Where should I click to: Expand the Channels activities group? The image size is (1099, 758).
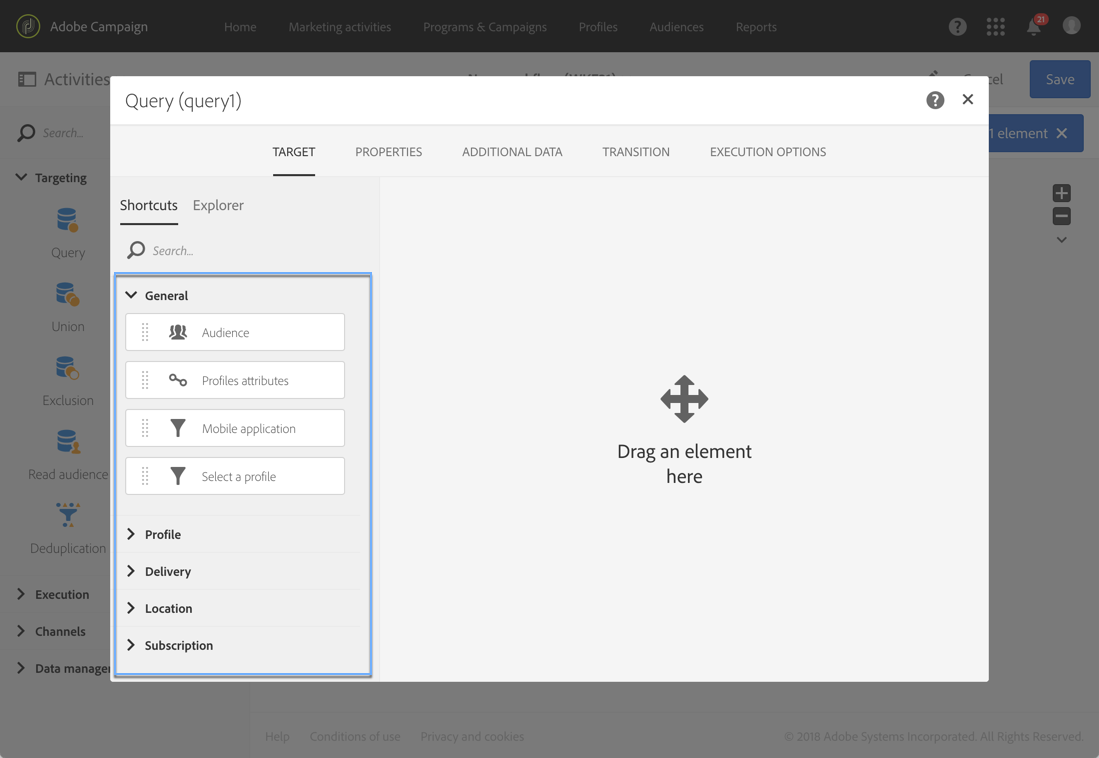point(21,631)
